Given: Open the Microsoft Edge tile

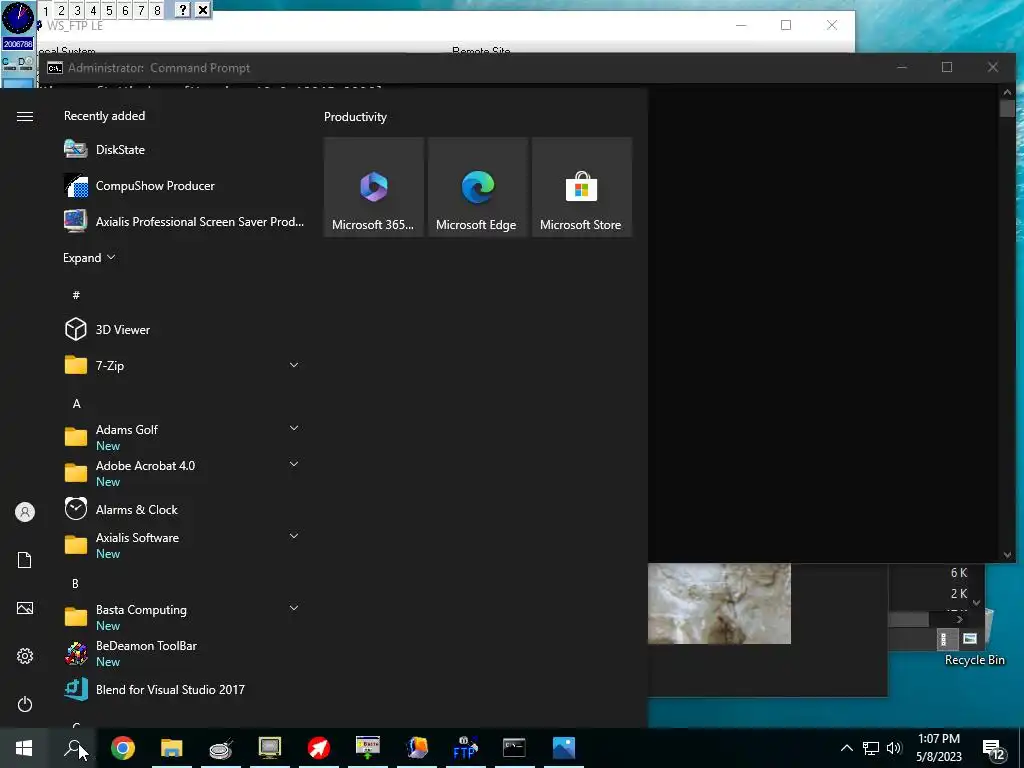Looking at the screenshot, I should point(477,187).
